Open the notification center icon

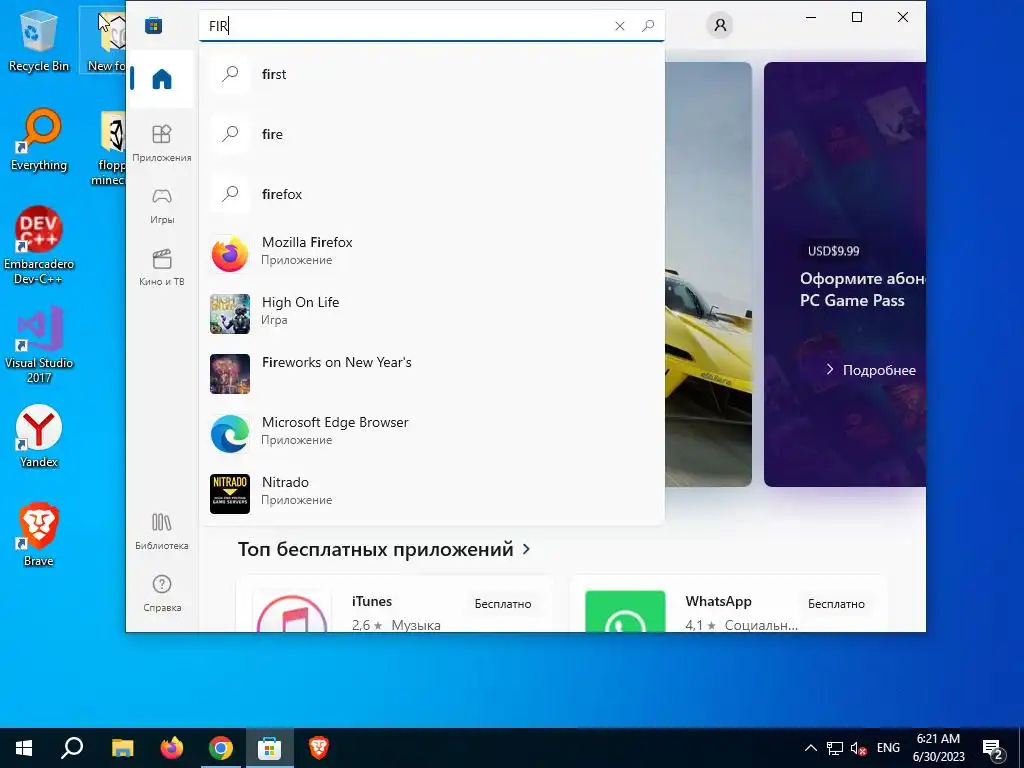tap(993, 748)
